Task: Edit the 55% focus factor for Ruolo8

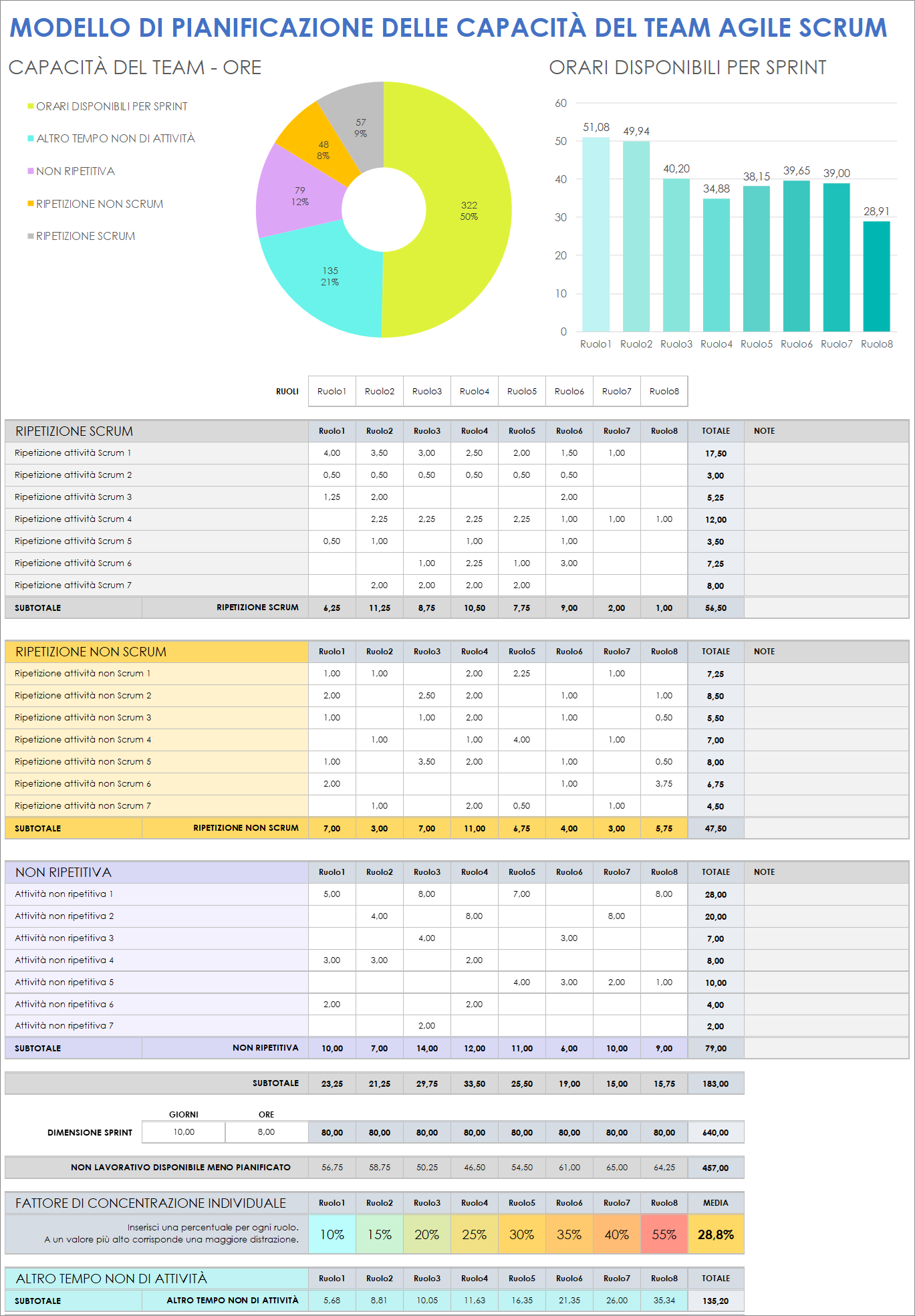Action: (664, 1234)
